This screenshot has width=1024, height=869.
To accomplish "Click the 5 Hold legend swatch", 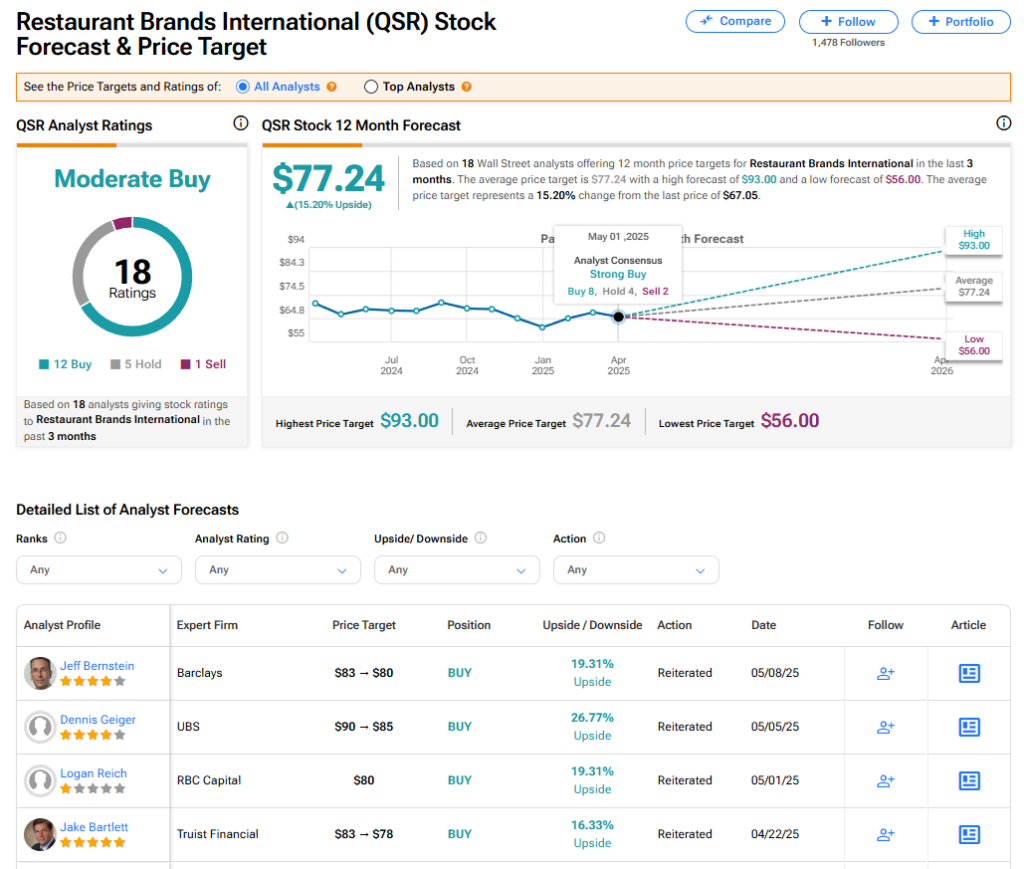I will (116, 364).
